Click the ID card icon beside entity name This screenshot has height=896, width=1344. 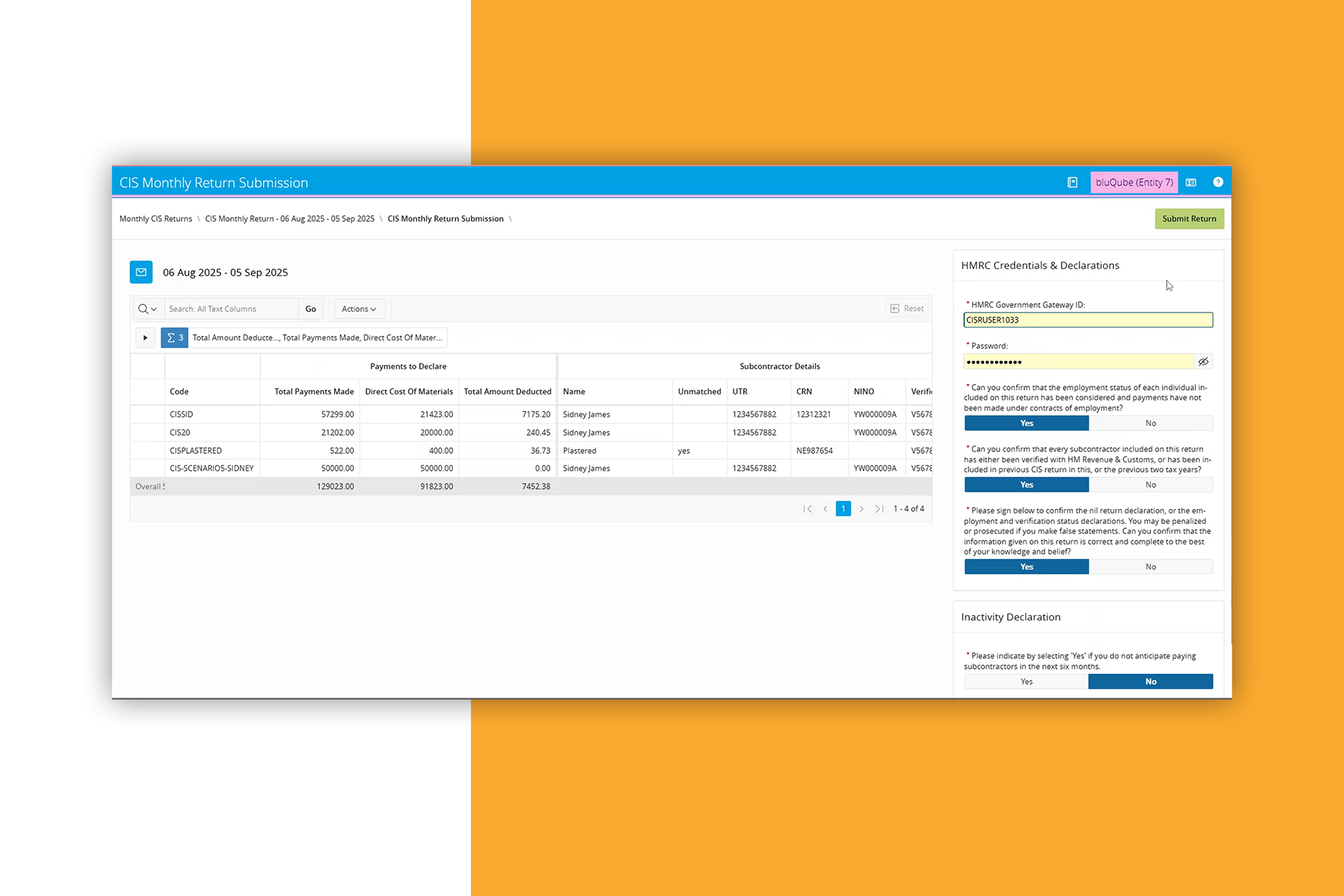click(1191, 182)
